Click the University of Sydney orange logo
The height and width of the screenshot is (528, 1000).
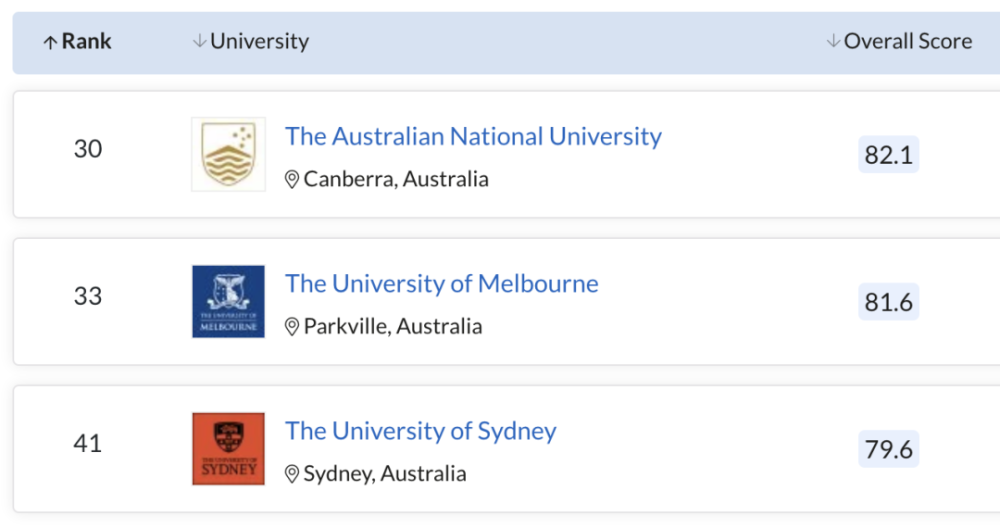pos(228,449)
